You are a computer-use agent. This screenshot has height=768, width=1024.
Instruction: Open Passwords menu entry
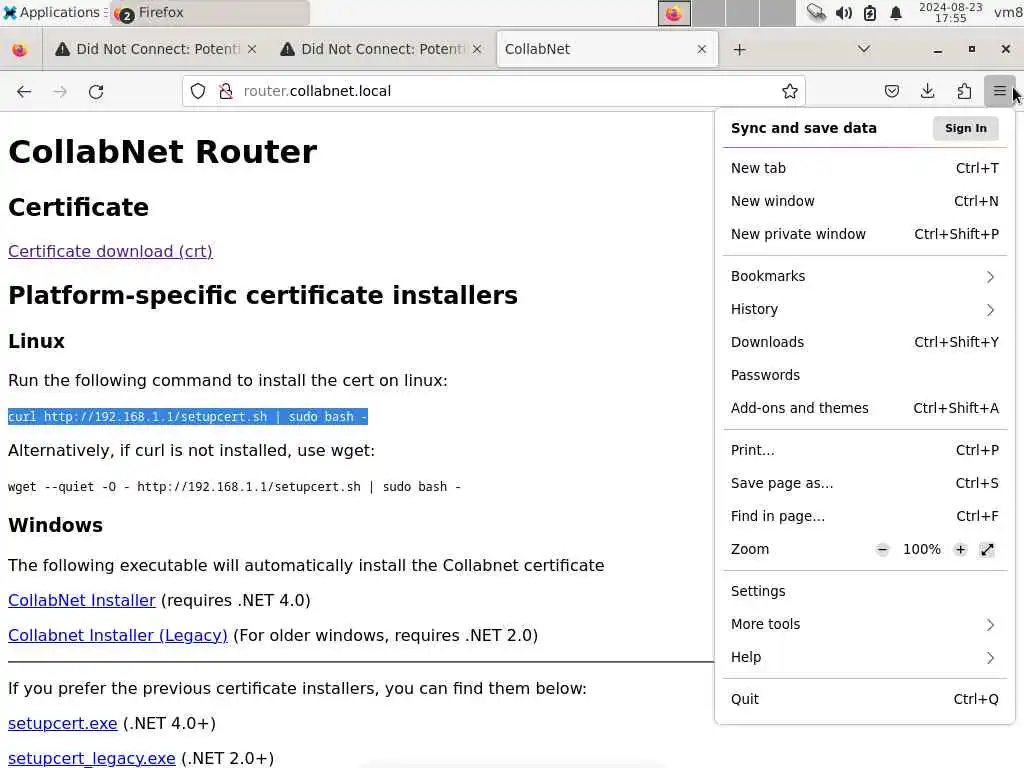(865, 376)
